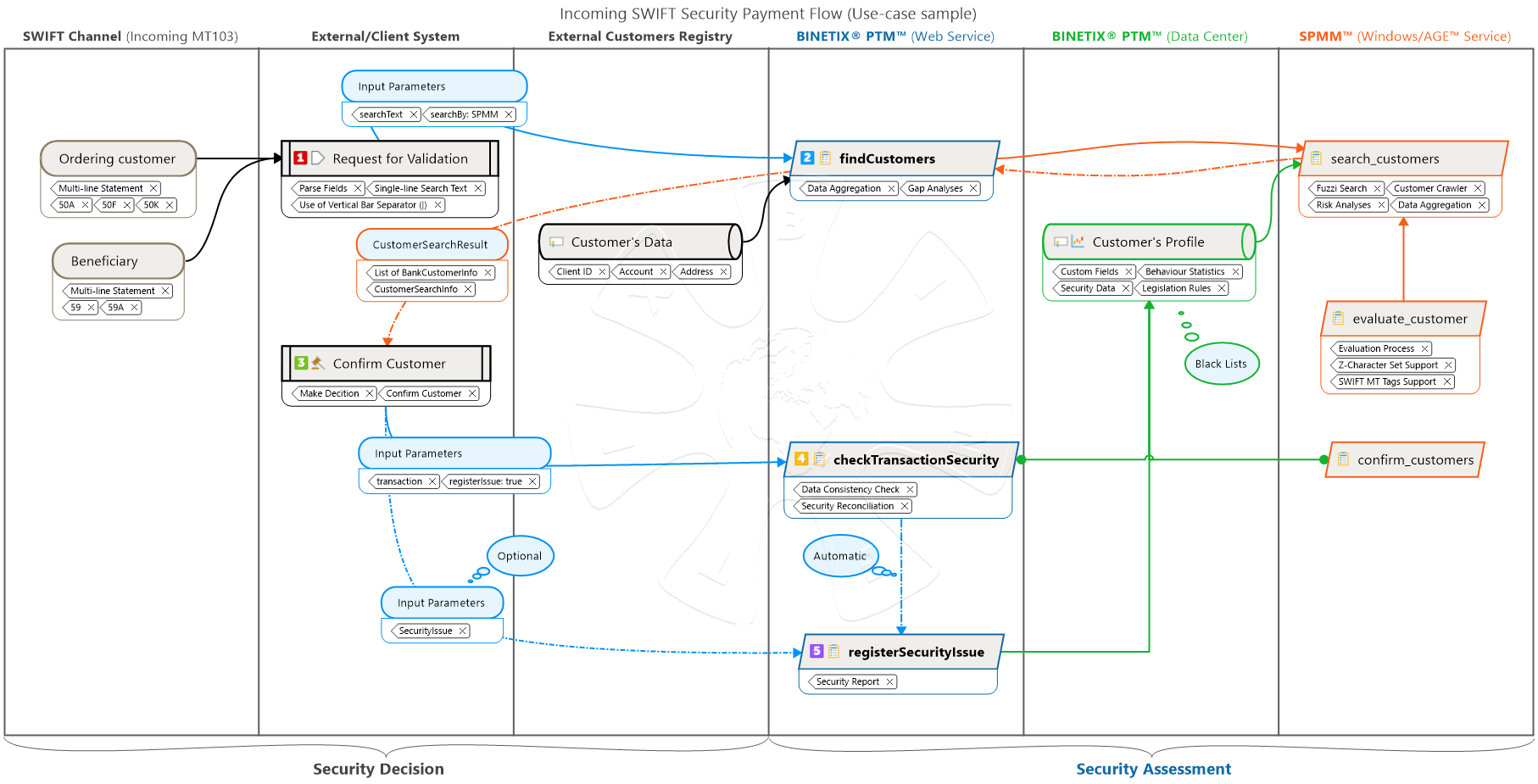1538x784 pixels.
Task: Click the card icon in Customer's Data
Action: (x=556, y=242)
